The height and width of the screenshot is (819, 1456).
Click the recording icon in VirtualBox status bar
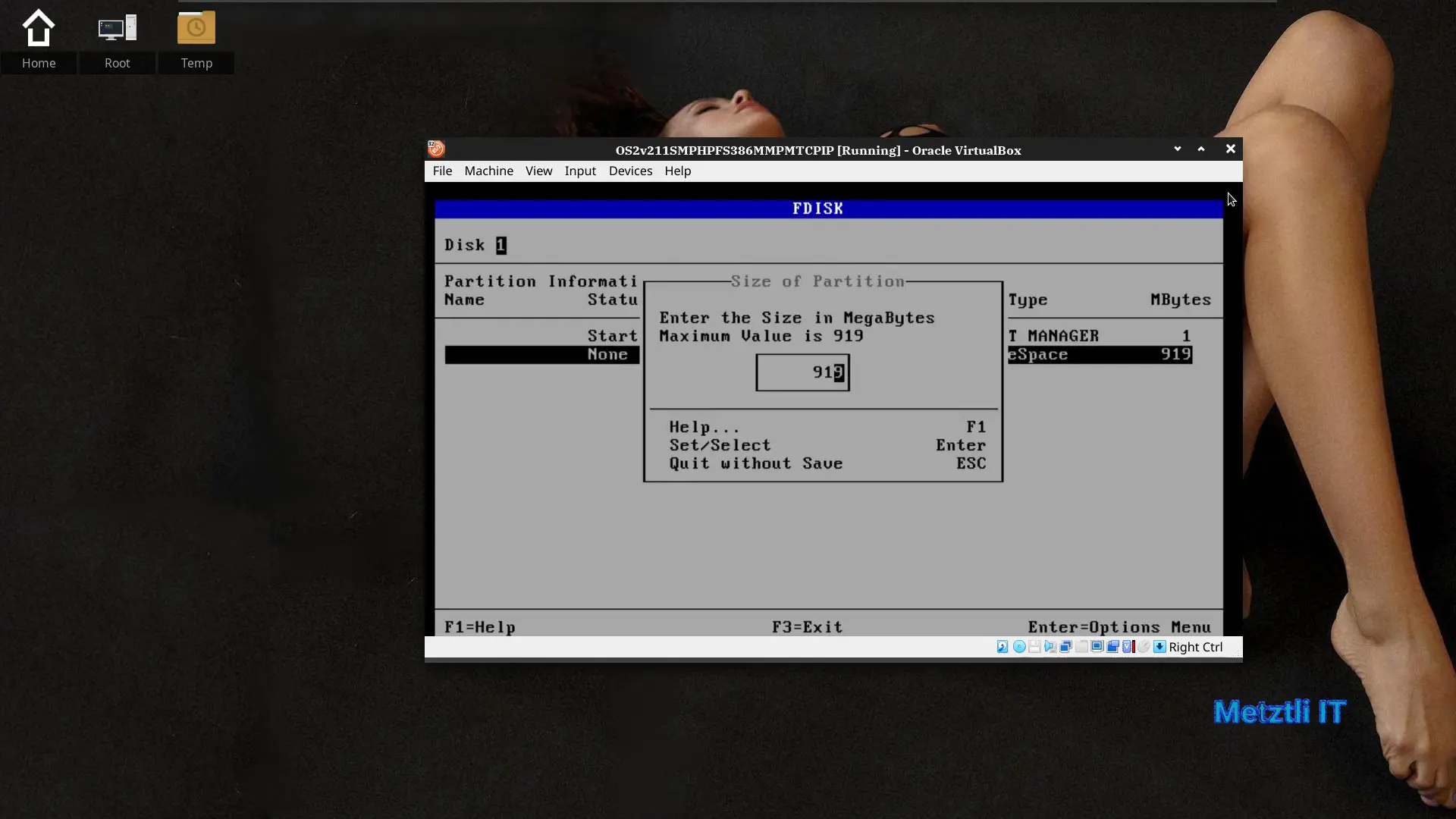pyautogui.click(x=1112, y=647)
